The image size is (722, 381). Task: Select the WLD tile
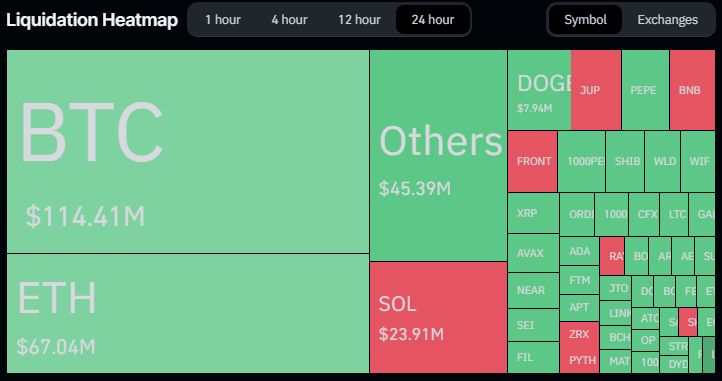663,161
